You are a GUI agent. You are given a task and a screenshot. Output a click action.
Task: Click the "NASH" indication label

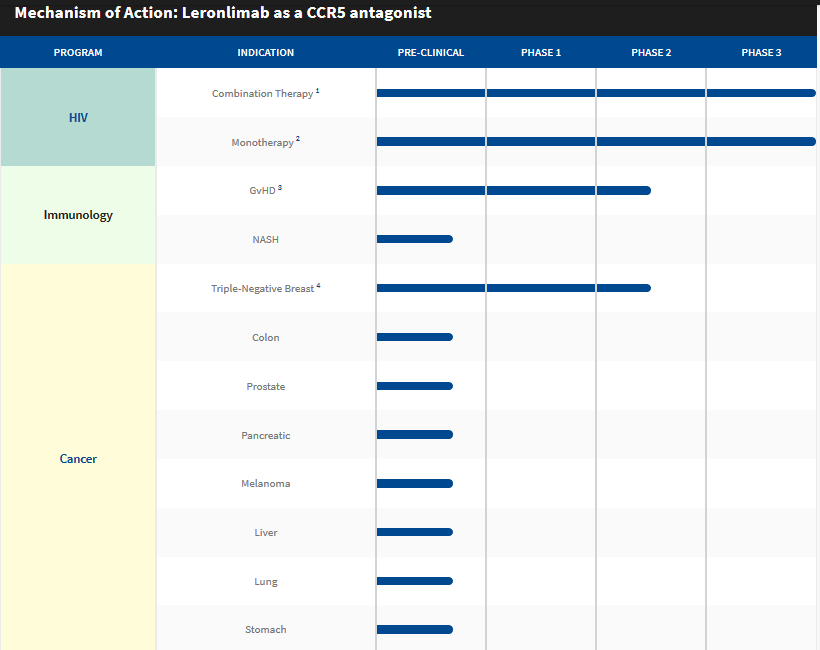(266, 240)
